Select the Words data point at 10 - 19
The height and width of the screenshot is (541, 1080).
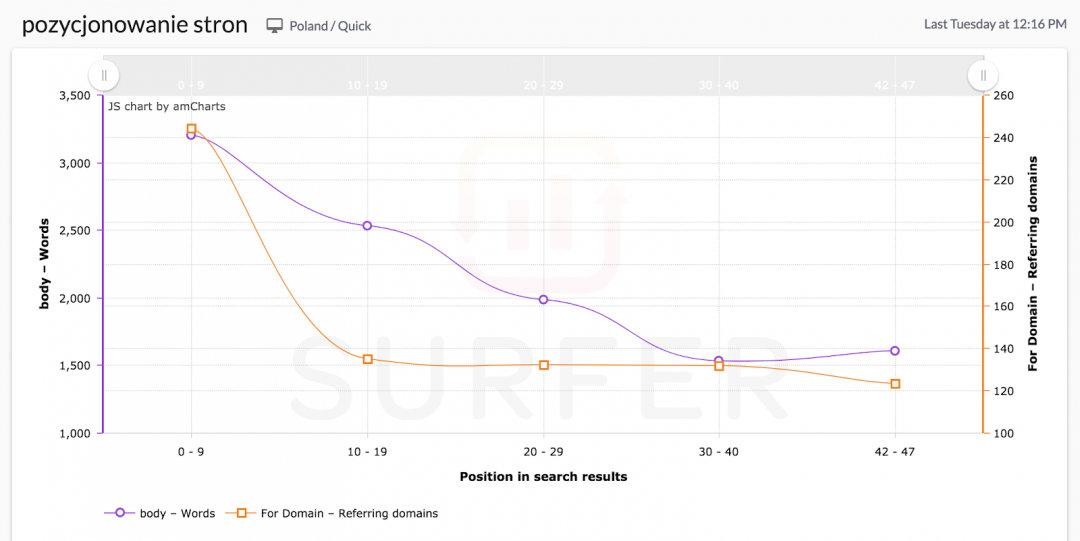pyautogui.click(x=367, y=226)
